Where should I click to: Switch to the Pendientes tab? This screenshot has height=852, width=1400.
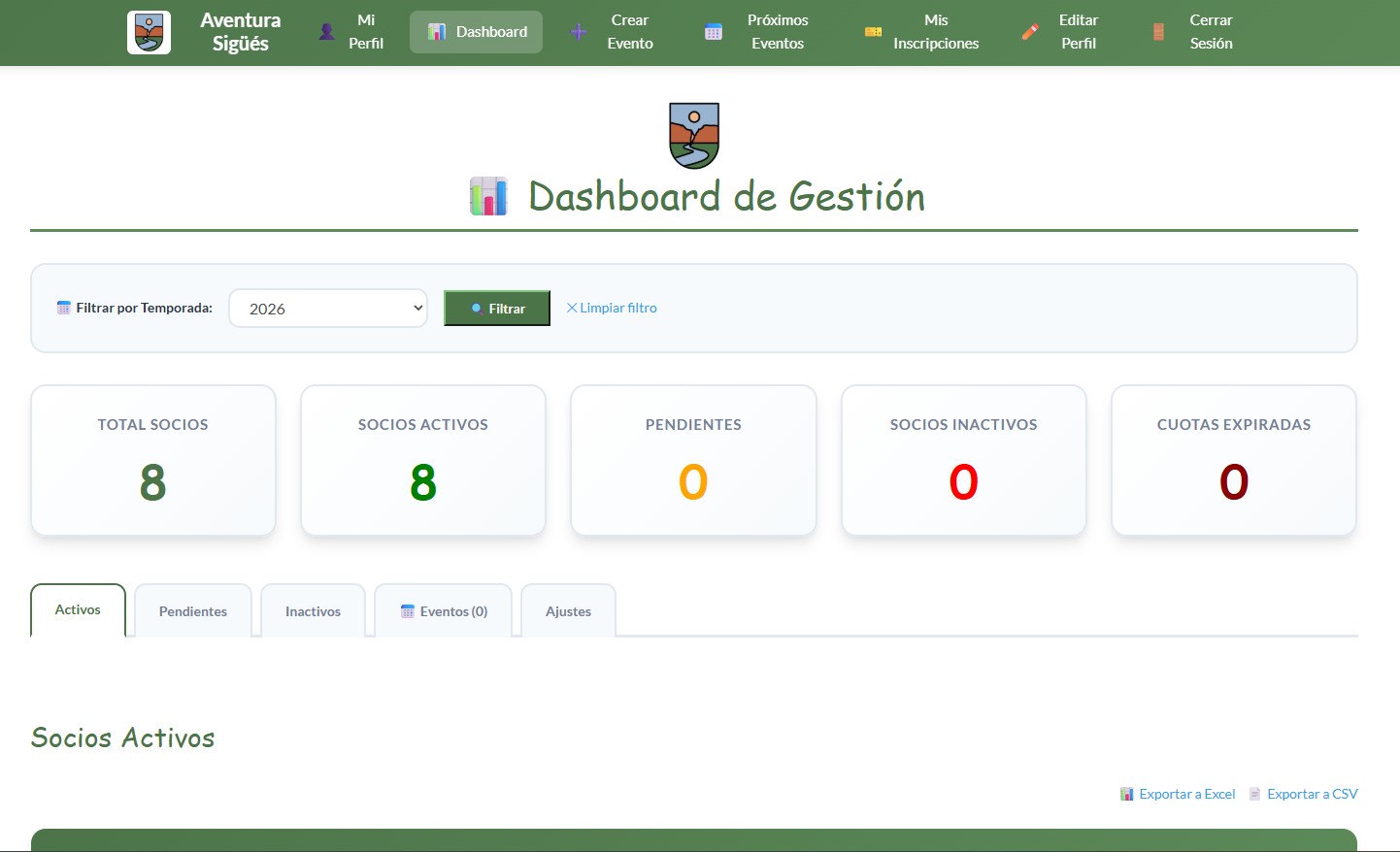point(193,611)
